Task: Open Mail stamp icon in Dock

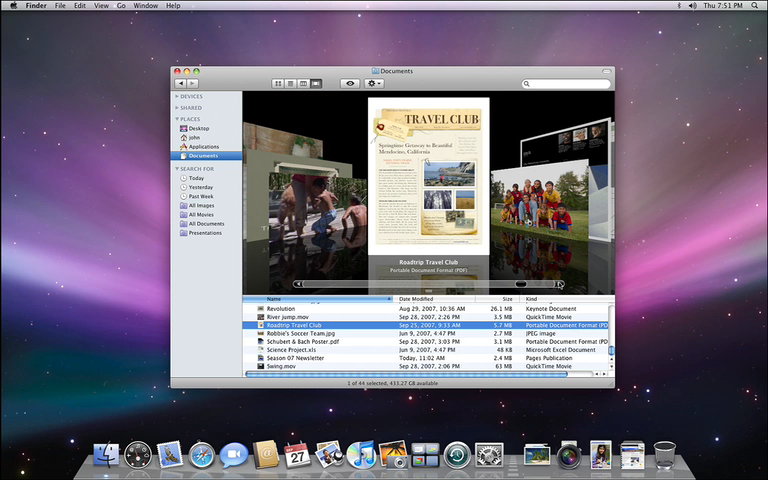Action: [x=169, y=454]
